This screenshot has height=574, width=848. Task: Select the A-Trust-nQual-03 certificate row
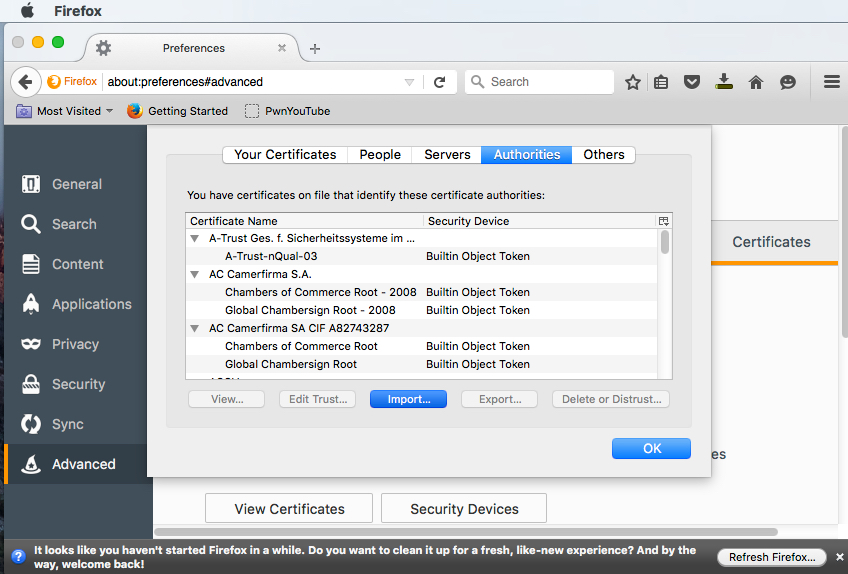[x=422, y=256]
